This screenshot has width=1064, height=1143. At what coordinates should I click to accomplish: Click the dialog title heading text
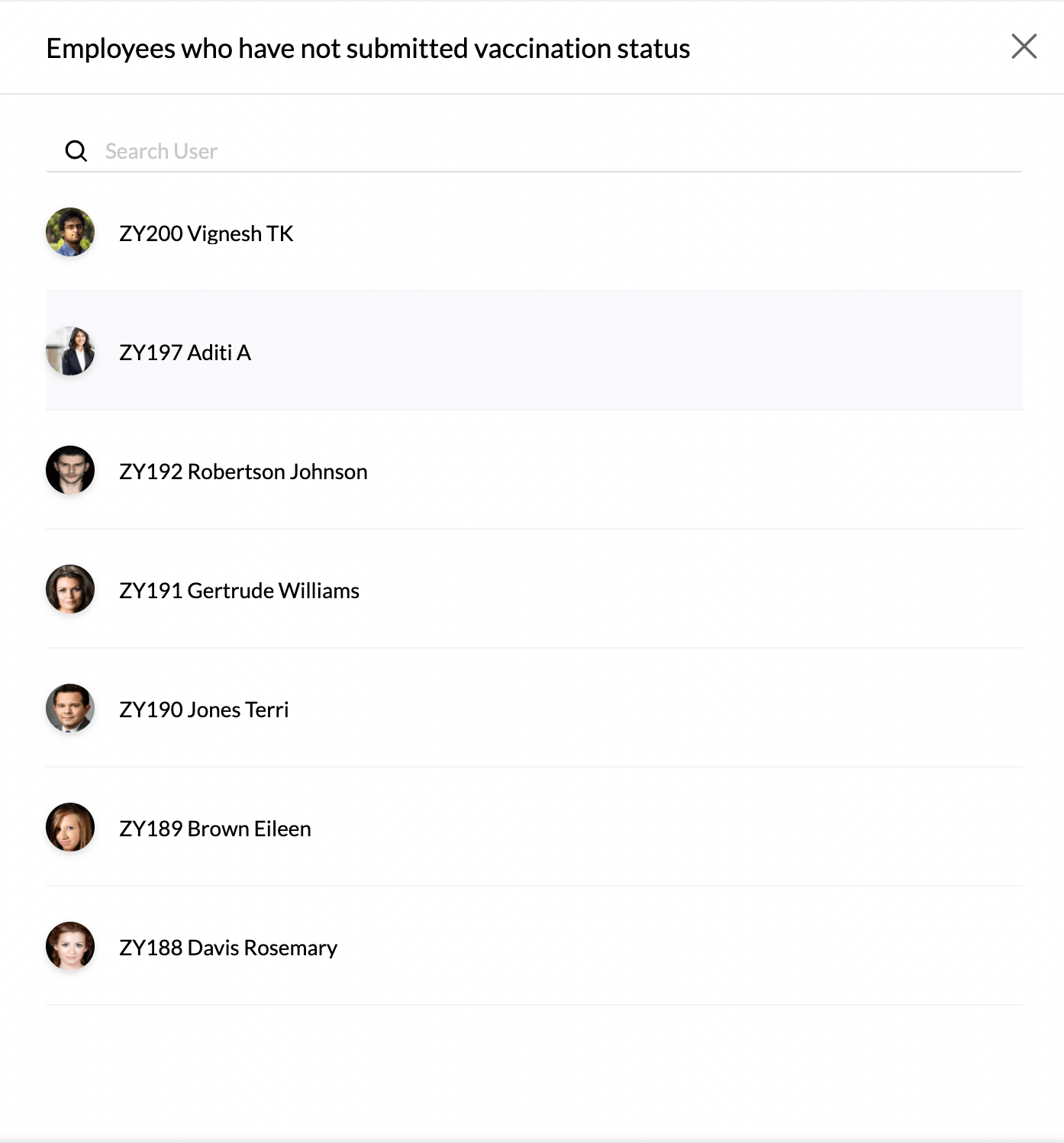pyautogui.click(x=368, y=48)
